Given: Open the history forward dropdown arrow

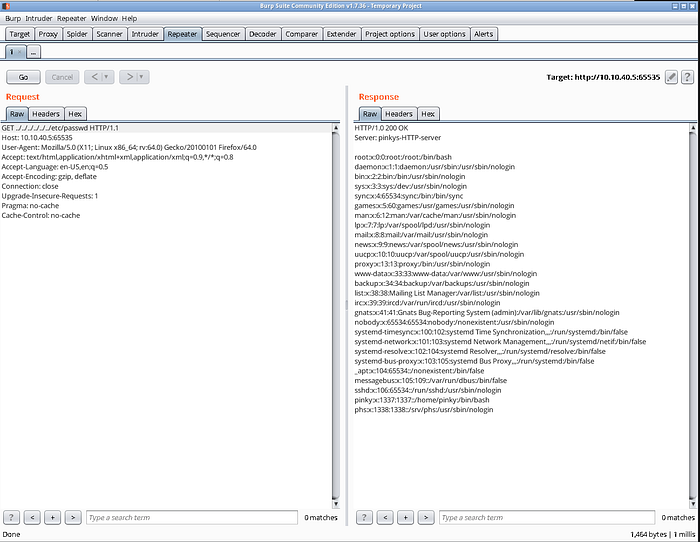Looking at the screenshot, I should coord(142,77).
